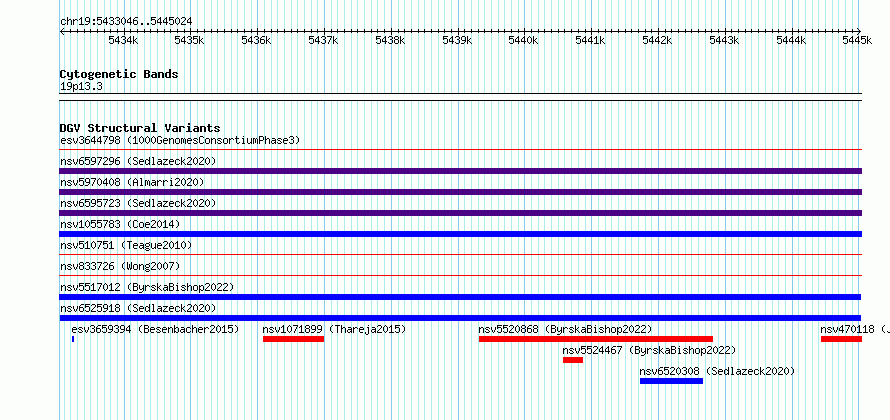Open nsv6520308 (Sedlazeck2020) label

pyautogui.click(x=717, y=371)
